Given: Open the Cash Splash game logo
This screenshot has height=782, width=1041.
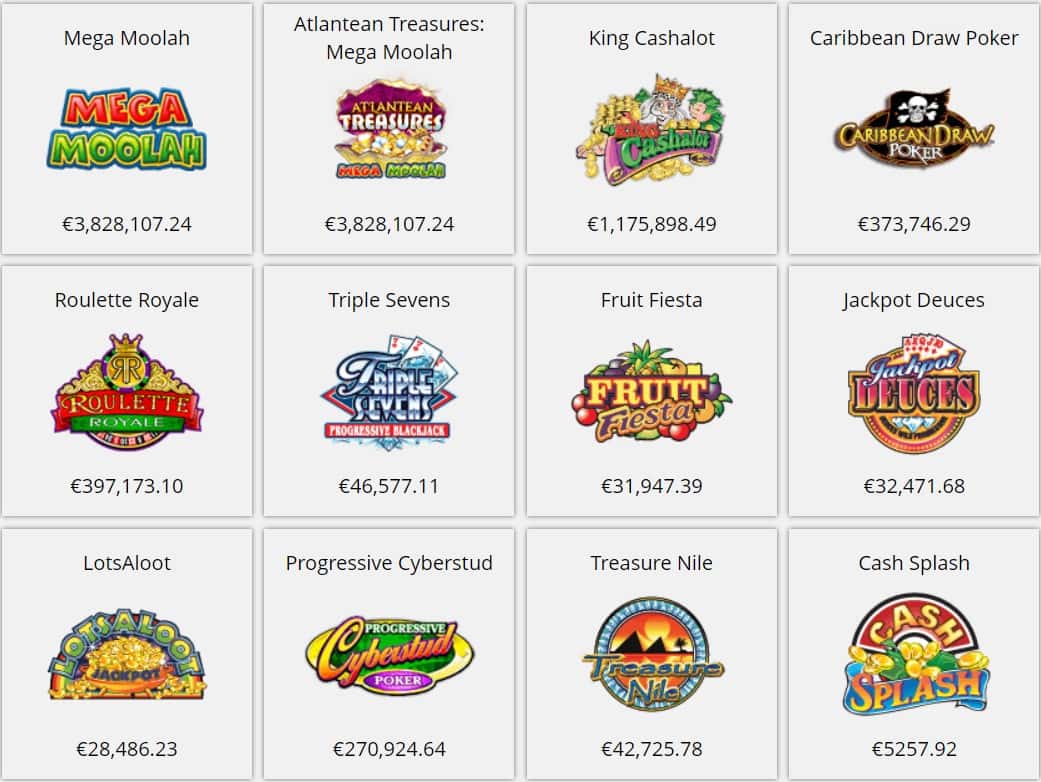Looking at the screenshot, I should [x=915, y=655].
